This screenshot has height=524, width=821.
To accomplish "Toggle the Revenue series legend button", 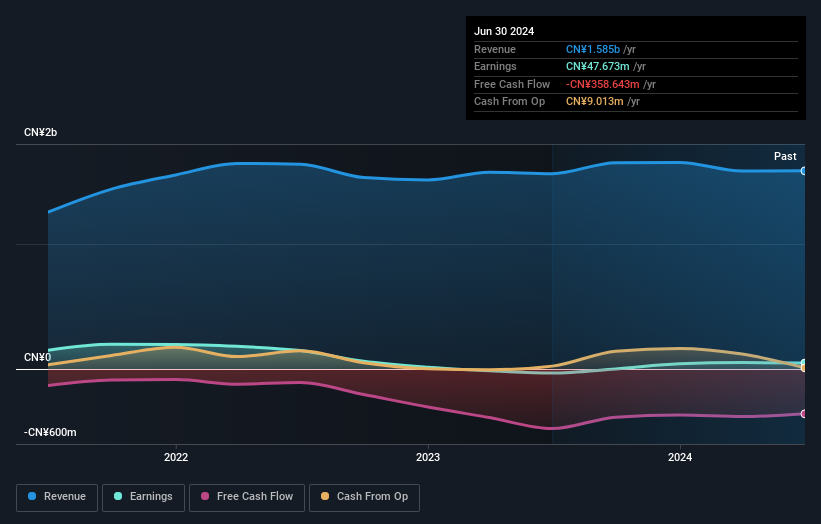I will pos(57,497).
